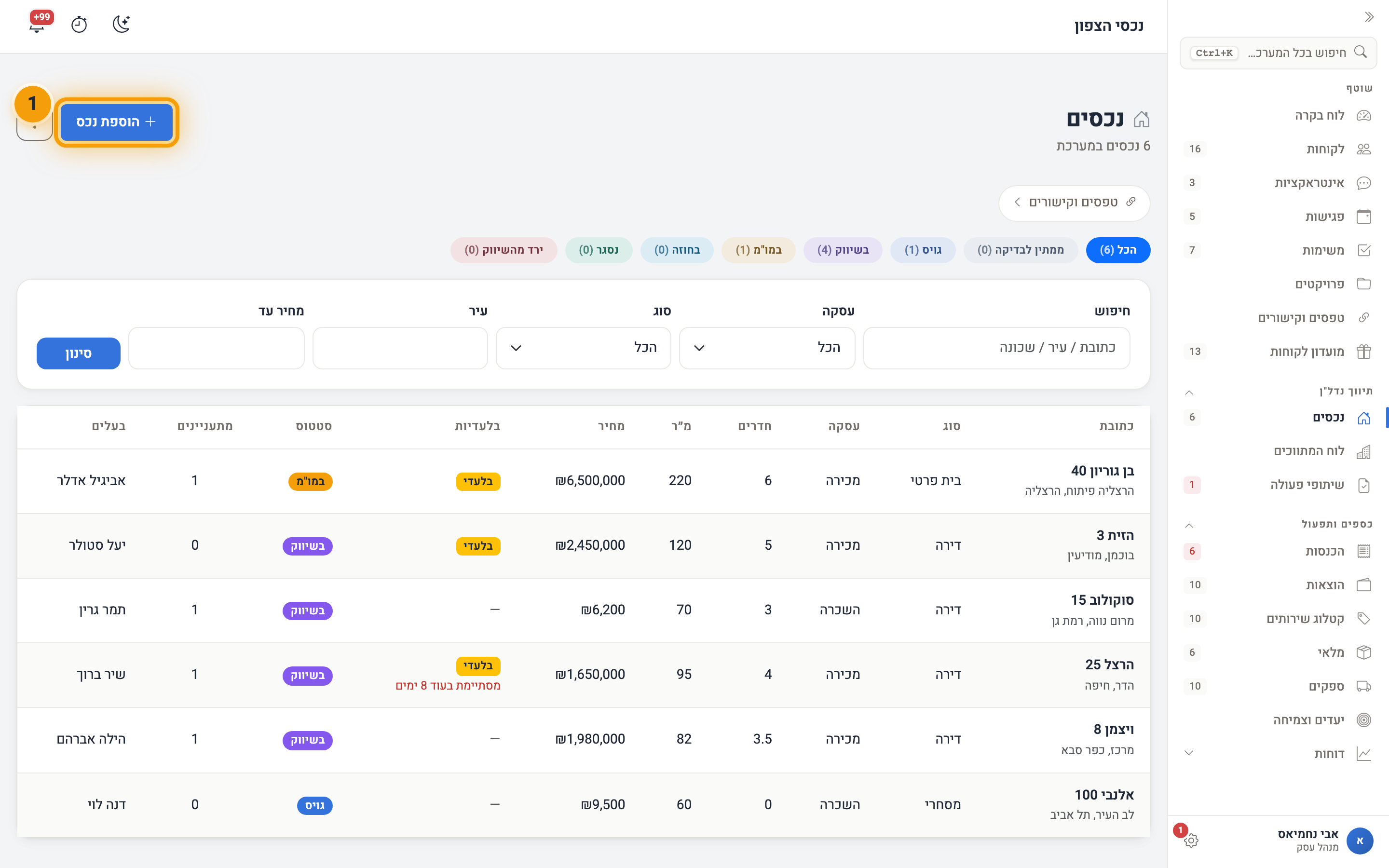
Task: Open לוח המתווכים brokers board in sidebar
Action: click(x=1278, y=451)
